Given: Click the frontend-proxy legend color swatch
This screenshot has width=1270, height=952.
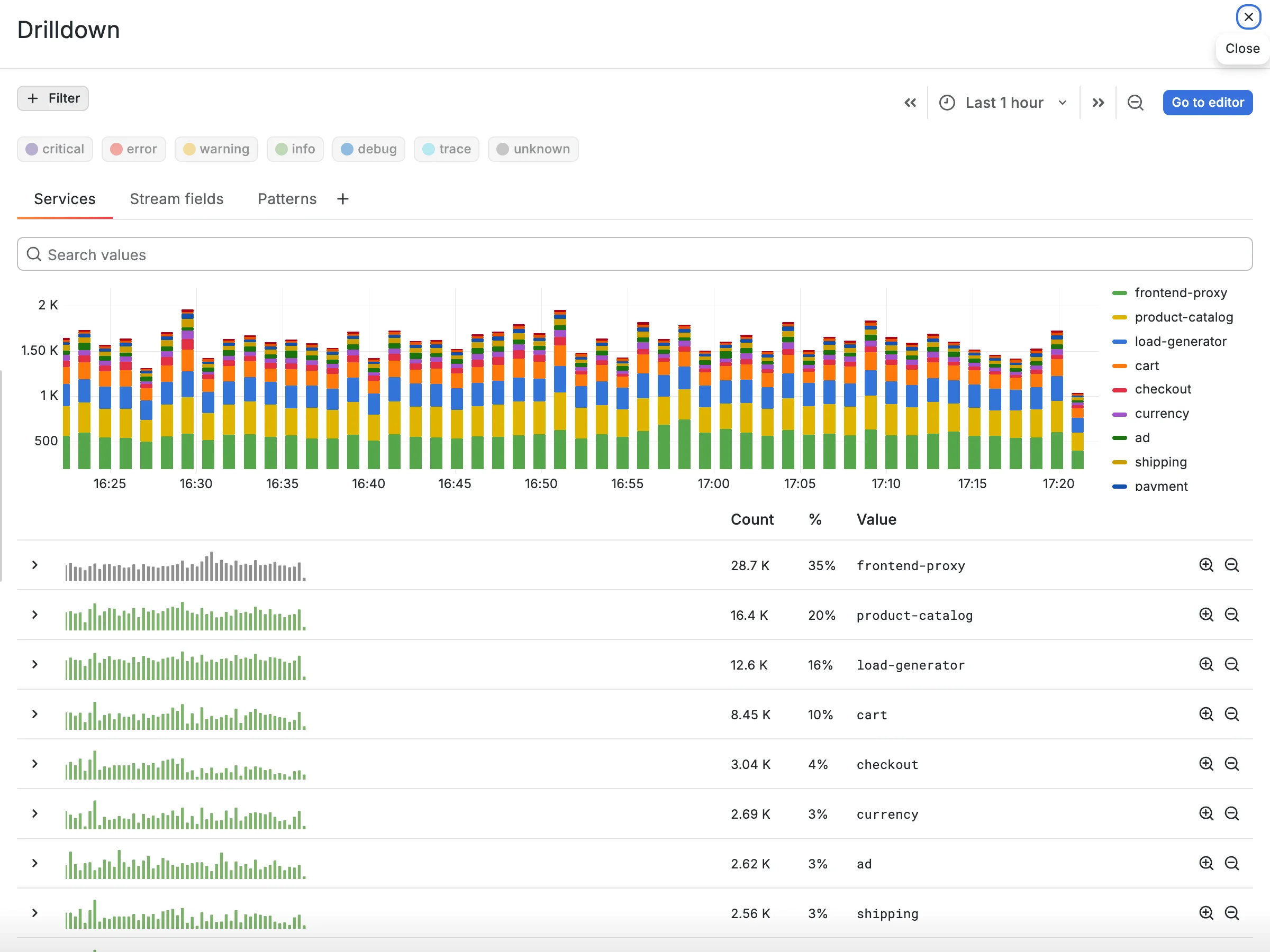Looking at the screenshot, I should point(1120,293).
